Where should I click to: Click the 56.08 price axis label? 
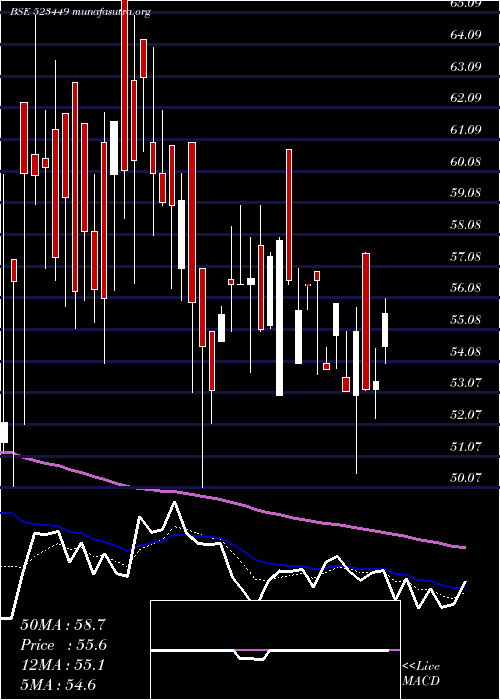point(466,288)
